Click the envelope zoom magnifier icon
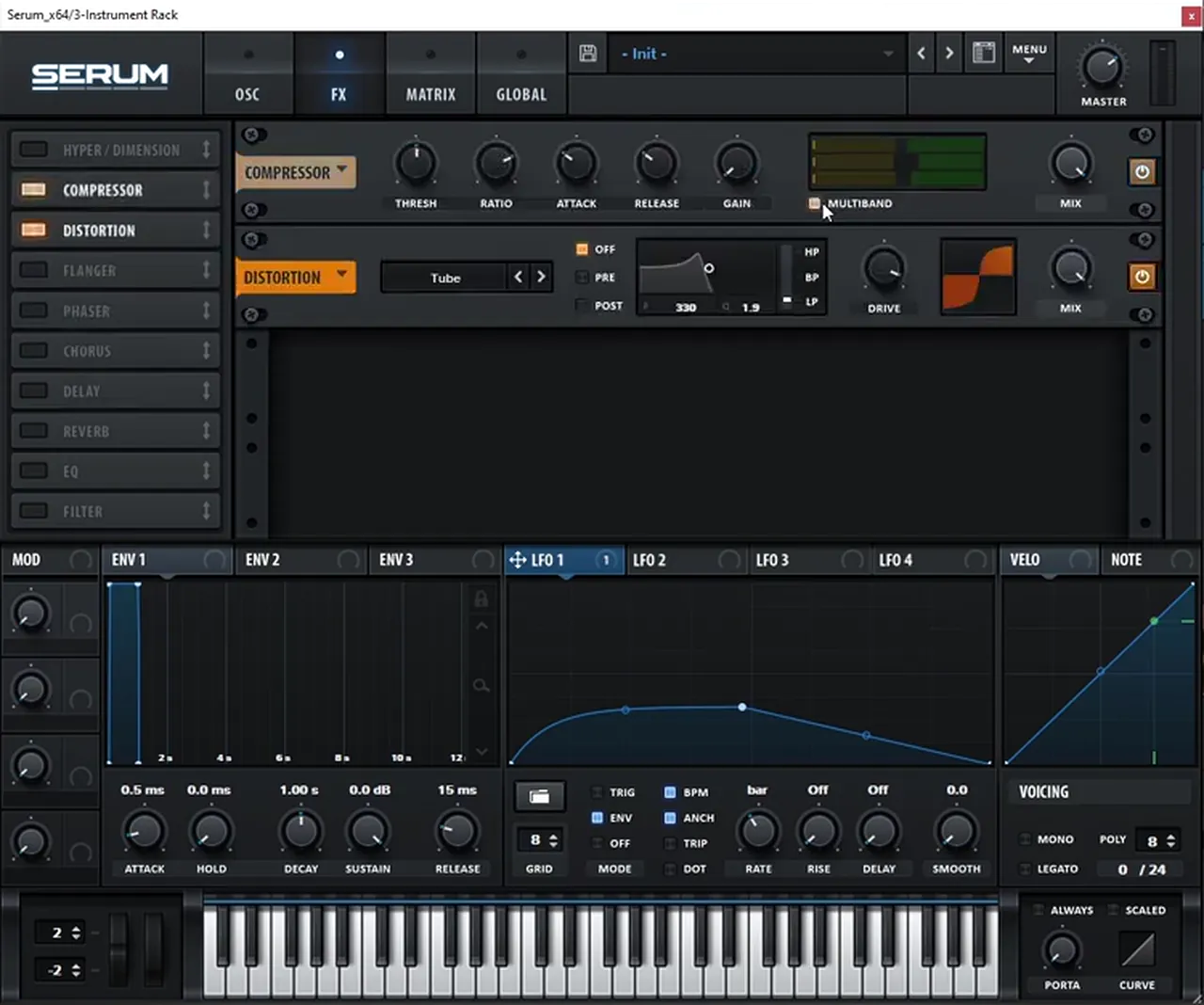The height and width of the screenshot is (1005, 1204). coord(481,686)
